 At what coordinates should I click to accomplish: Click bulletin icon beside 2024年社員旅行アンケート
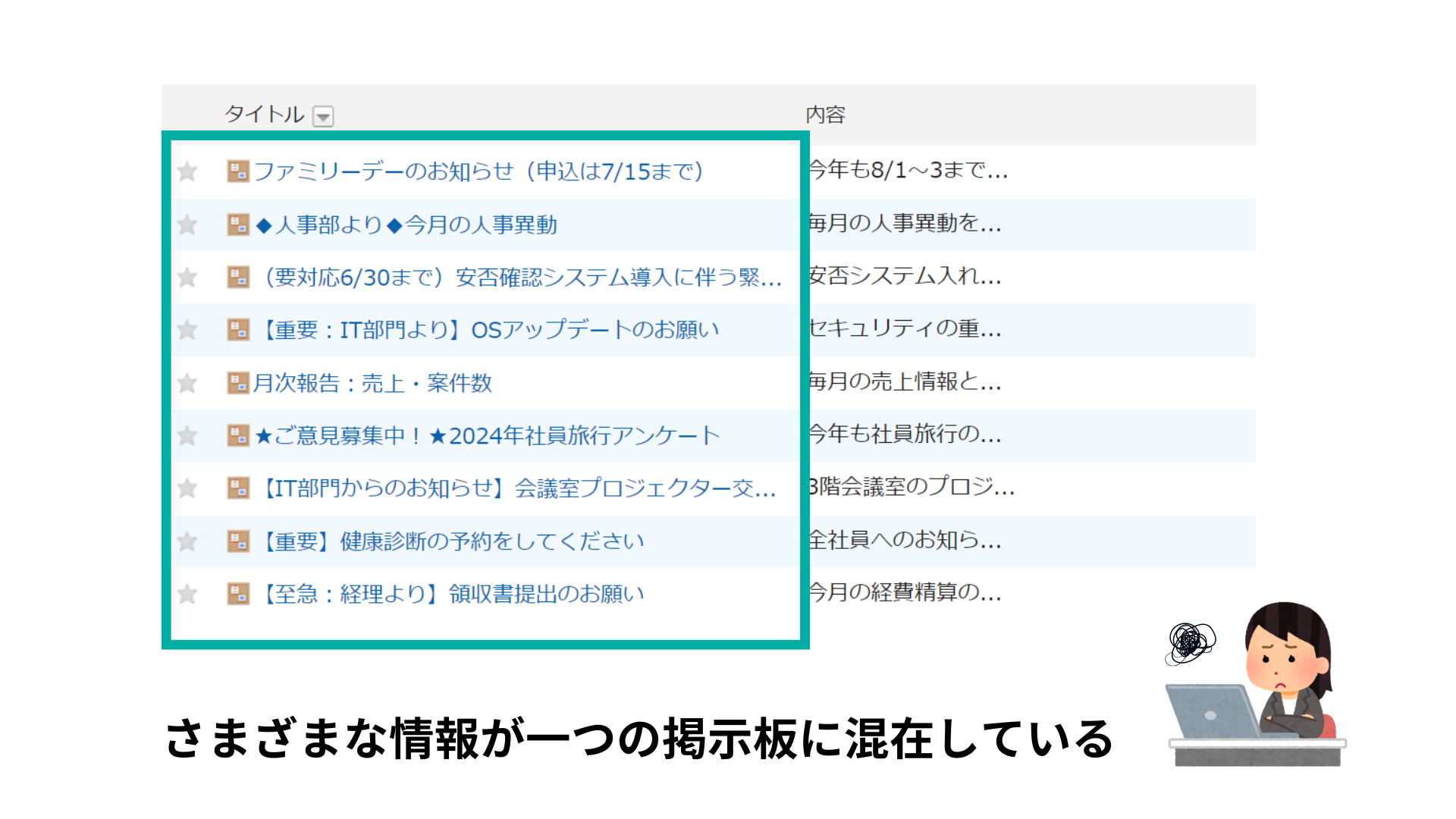click(x=238, y=435)
